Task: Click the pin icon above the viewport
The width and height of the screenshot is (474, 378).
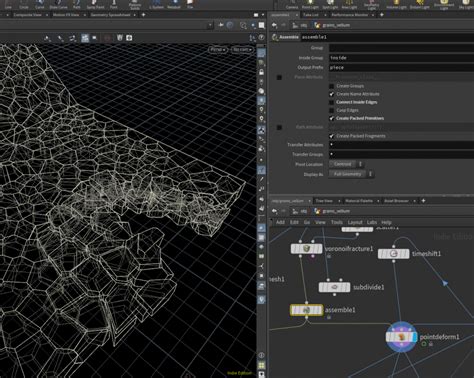Action: coord(221,25)
